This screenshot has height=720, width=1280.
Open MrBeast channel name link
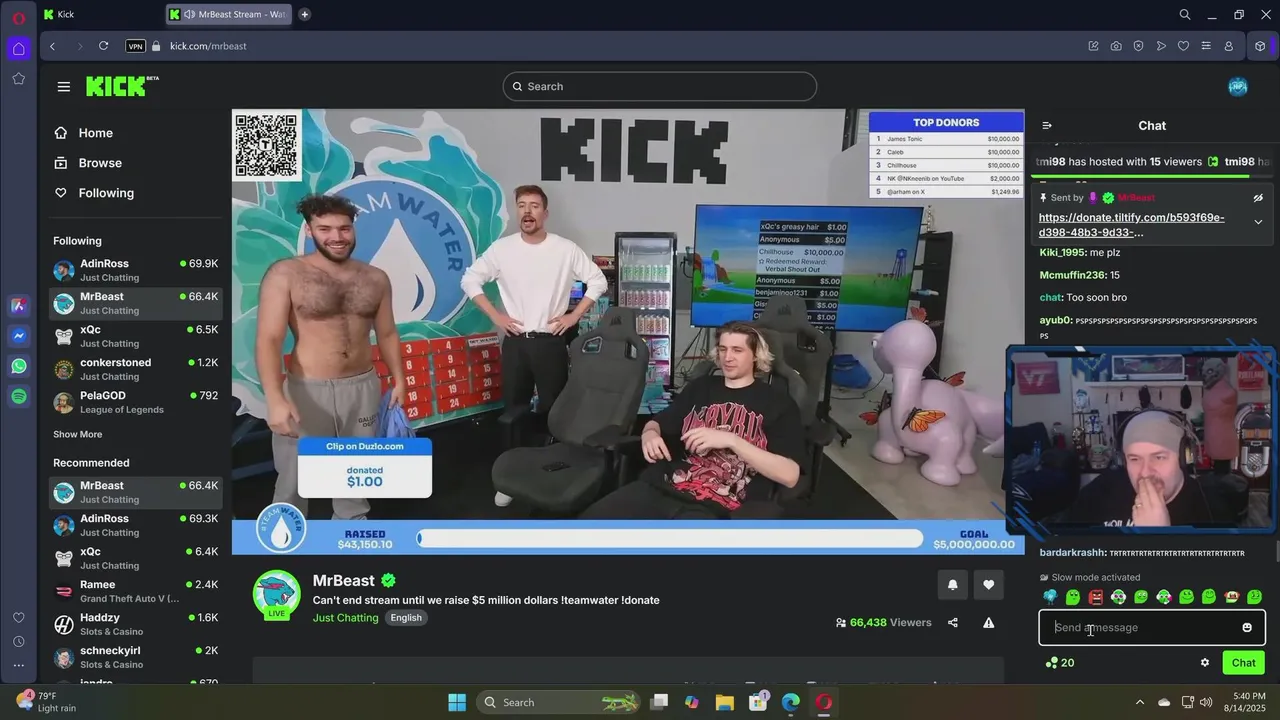(x=344, y=581)
